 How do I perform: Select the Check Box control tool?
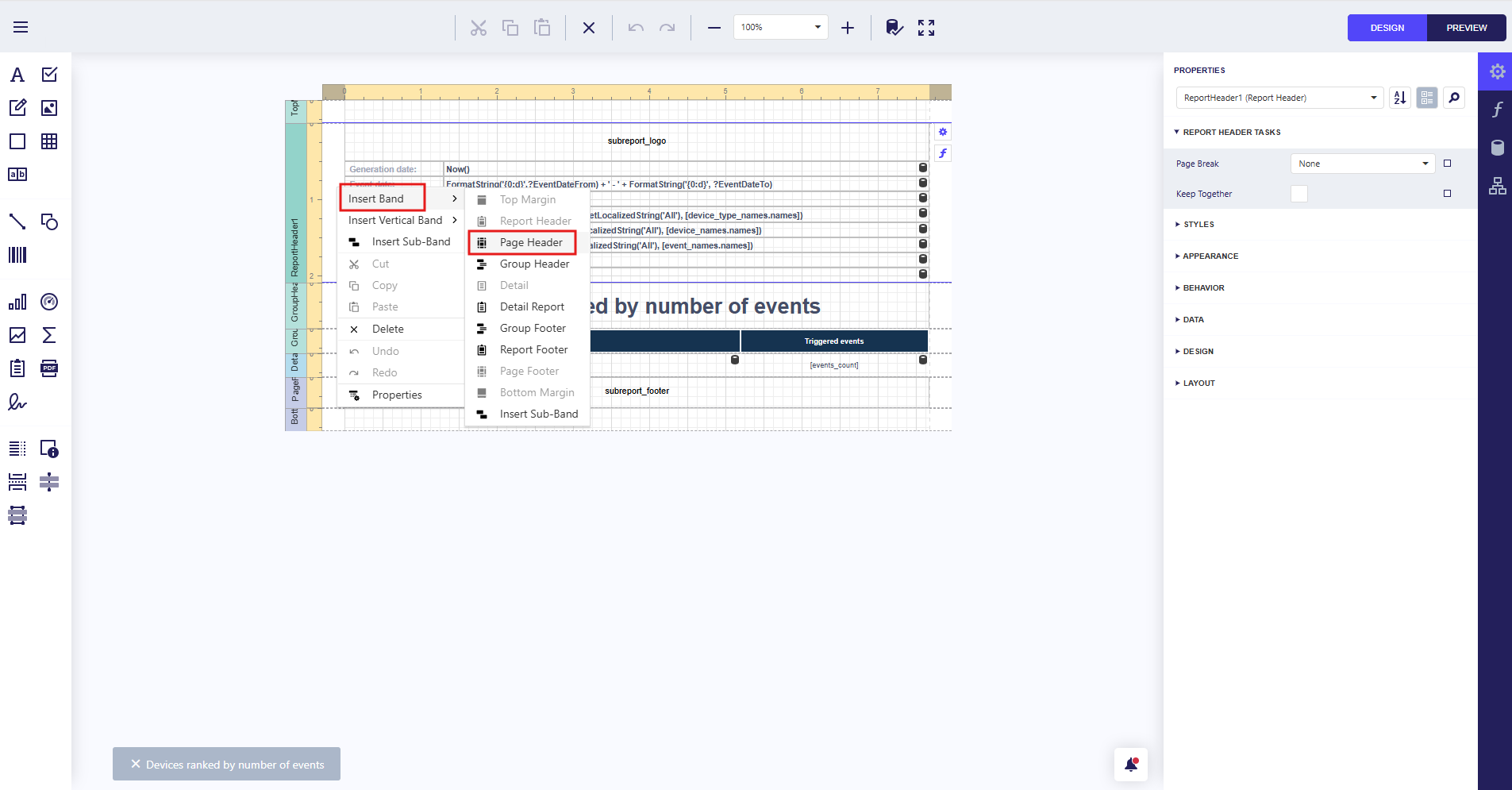pos(49,75)
